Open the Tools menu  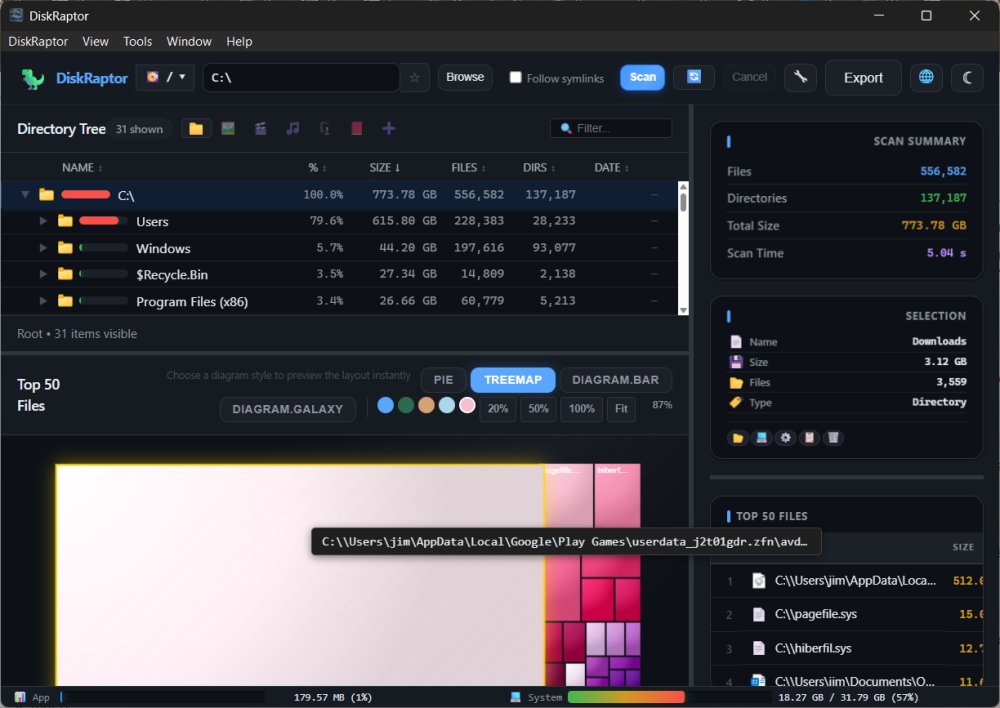click(x=137, y=41)
